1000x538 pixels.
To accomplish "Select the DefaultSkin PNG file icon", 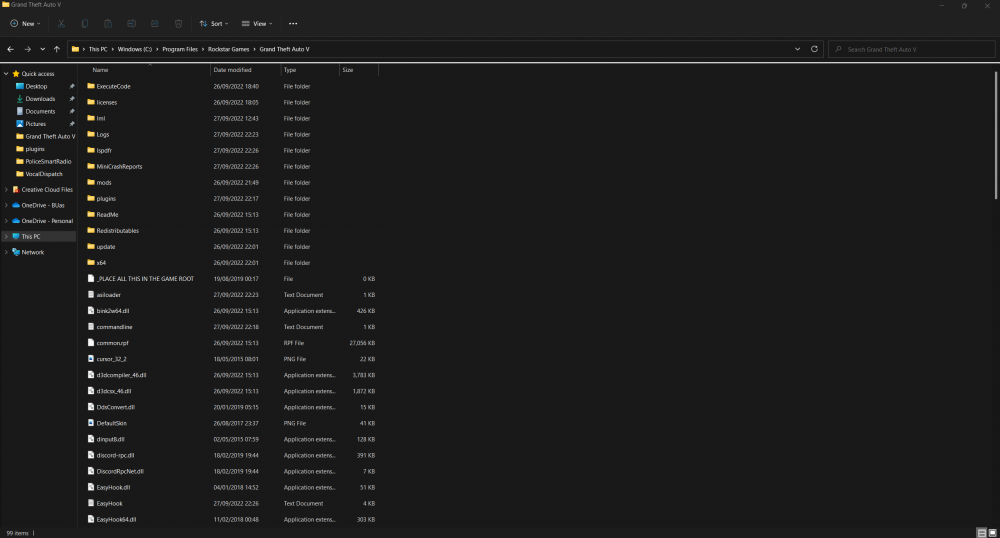I will (91, 423).
